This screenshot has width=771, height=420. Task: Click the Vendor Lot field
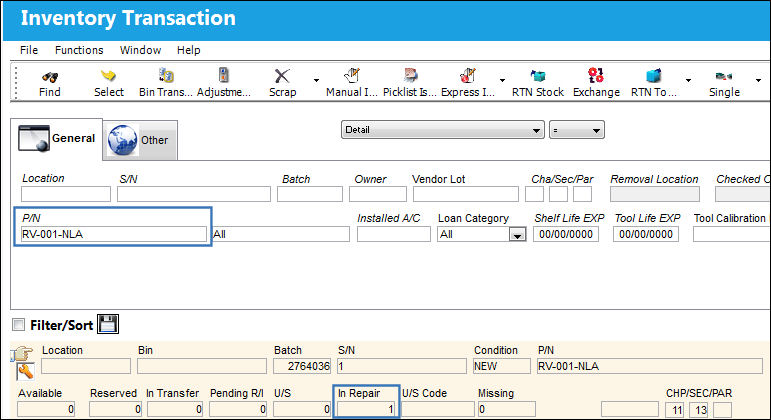click(466, 194)
